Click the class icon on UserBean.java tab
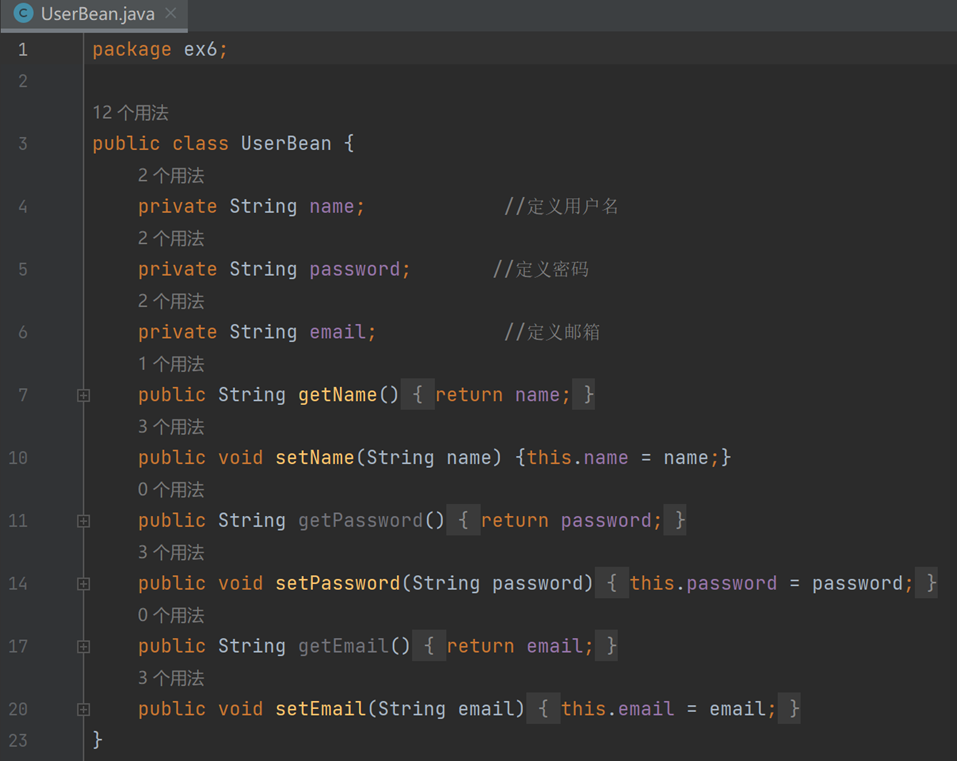 point(23,13)
